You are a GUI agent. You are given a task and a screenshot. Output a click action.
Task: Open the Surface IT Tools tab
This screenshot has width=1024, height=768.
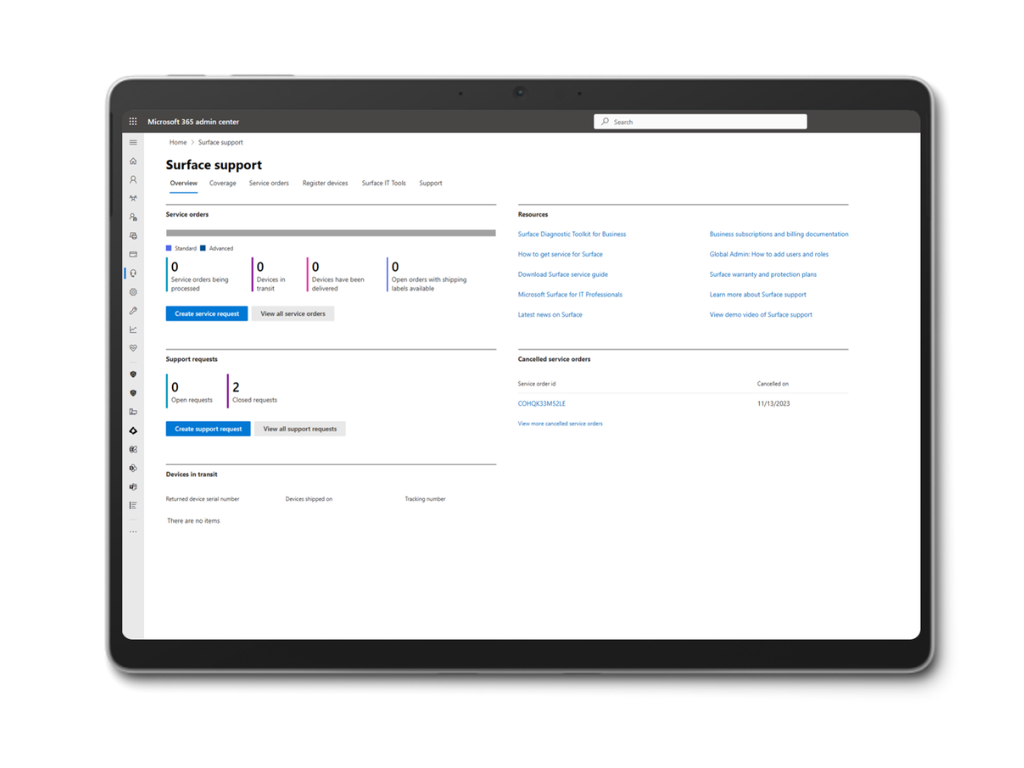point(384,184)
